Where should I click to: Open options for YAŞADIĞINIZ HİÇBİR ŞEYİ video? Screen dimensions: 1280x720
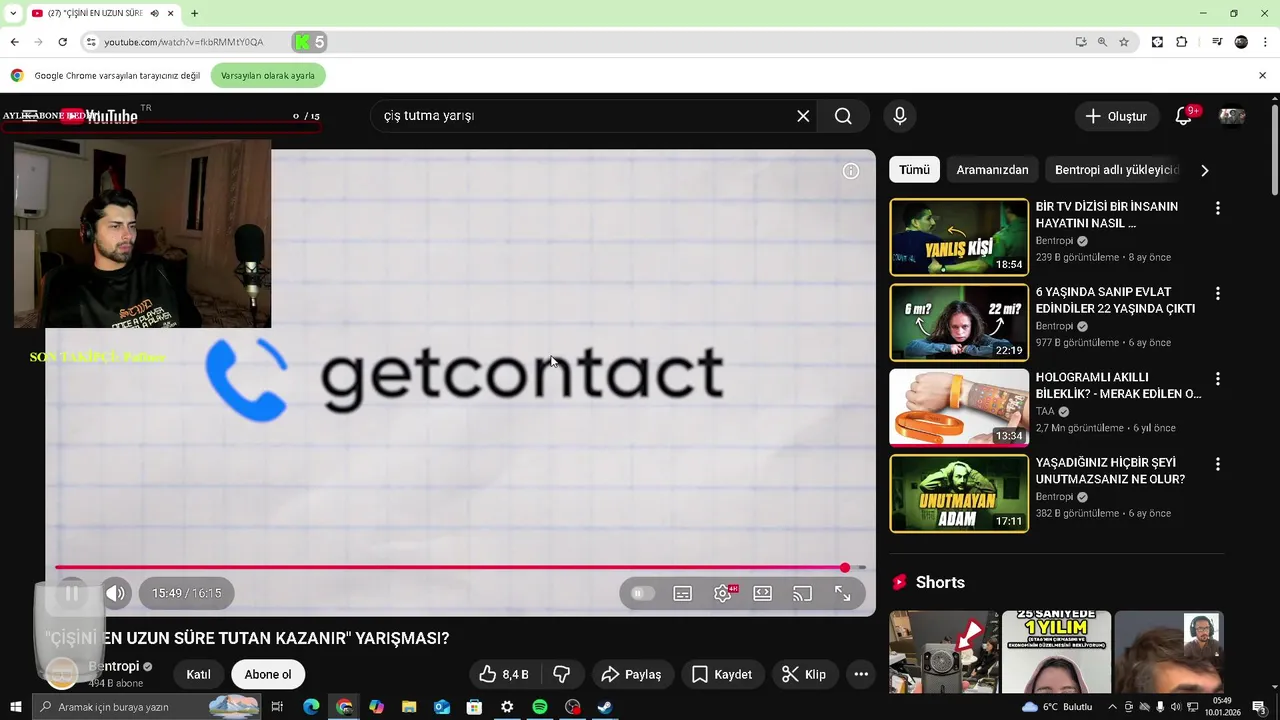(x=1217, y=464)
